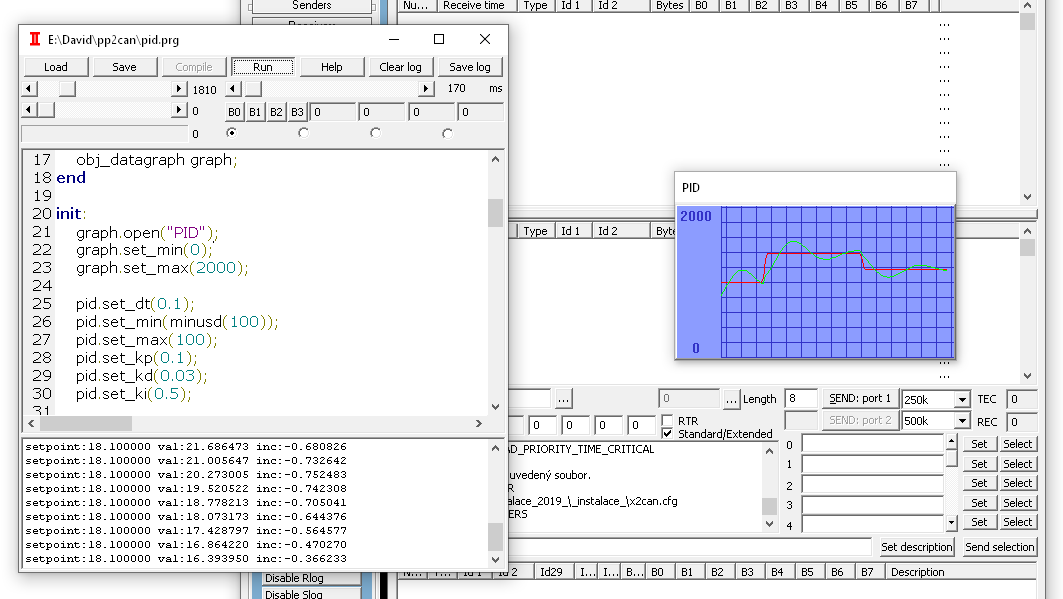Screen dimensions: 1063x599
Task: Click the Type header in top list
Action: tap(536, 5)
